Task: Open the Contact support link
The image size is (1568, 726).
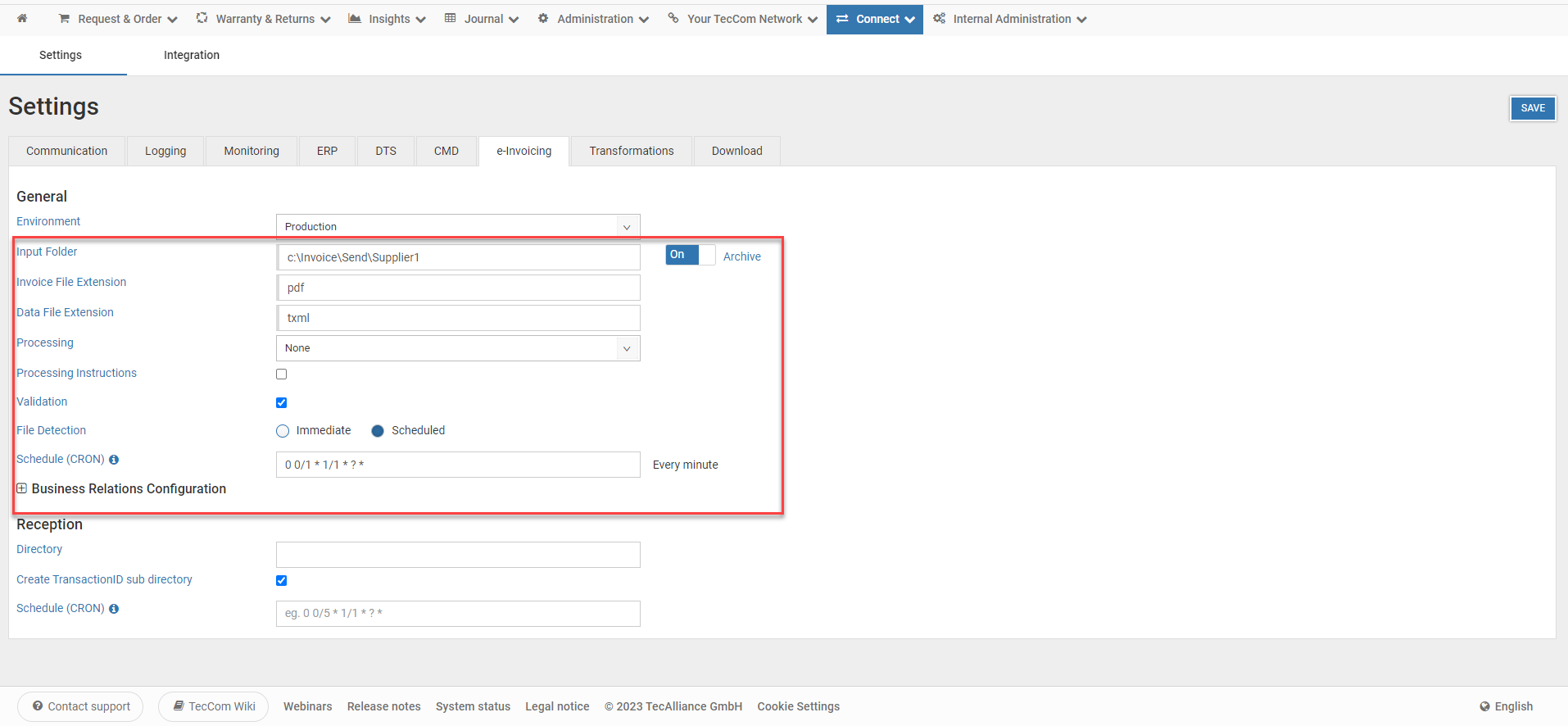Action: click(81, 706)
